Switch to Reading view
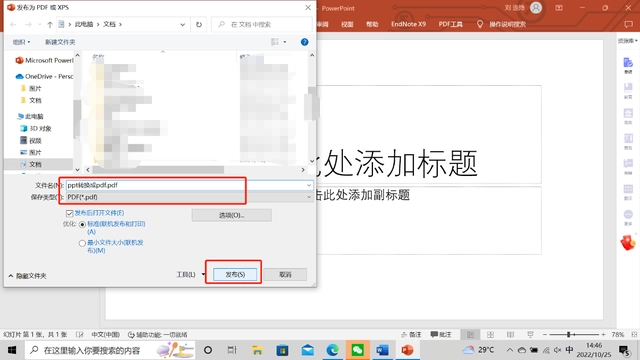The image size is (640, 360). 510,335
